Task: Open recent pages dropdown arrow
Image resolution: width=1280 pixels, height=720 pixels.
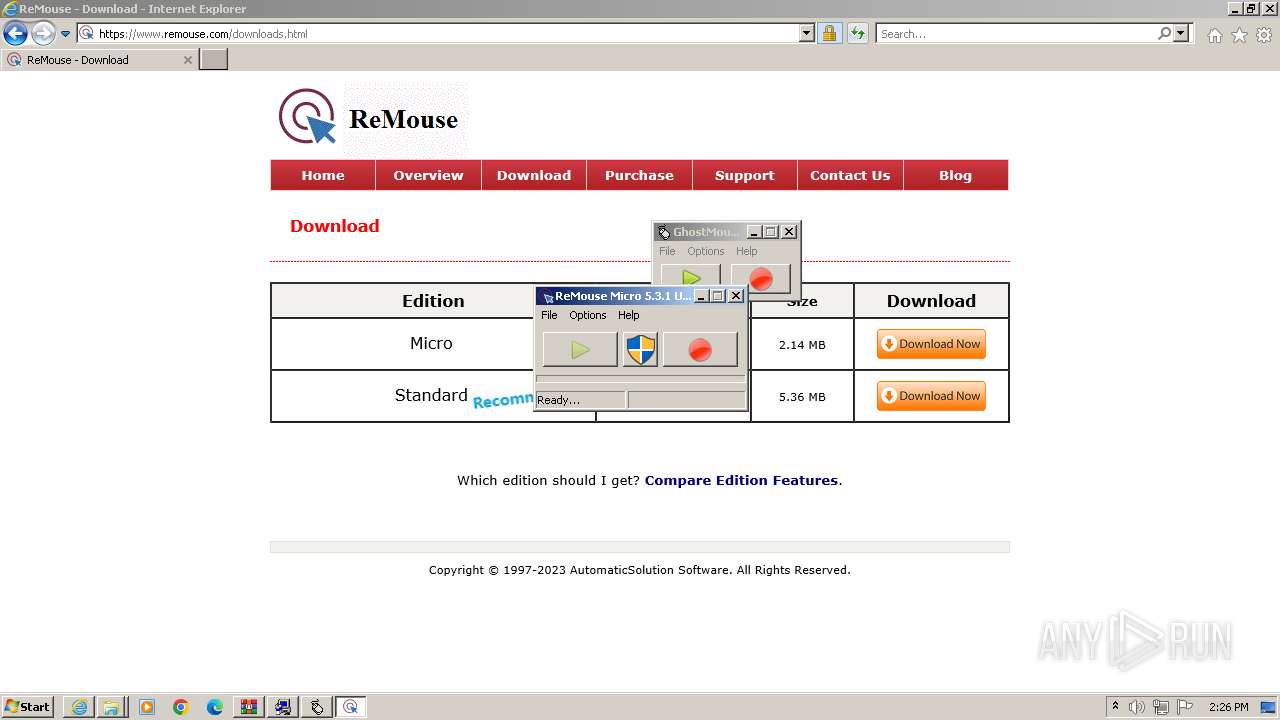Action: pos(65,33)
